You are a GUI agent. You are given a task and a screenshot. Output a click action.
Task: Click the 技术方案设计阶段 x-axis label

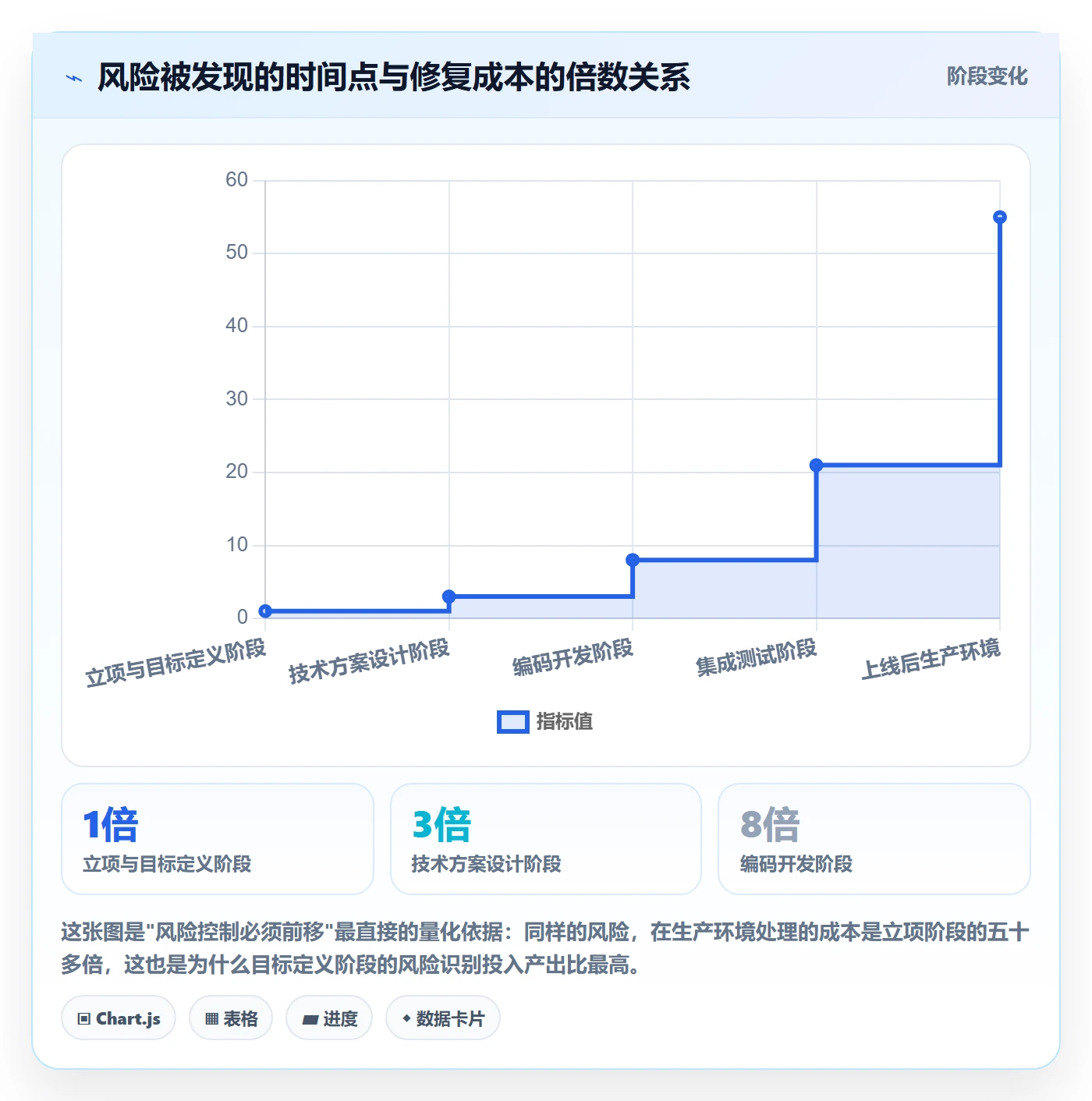tap(370, 660)
